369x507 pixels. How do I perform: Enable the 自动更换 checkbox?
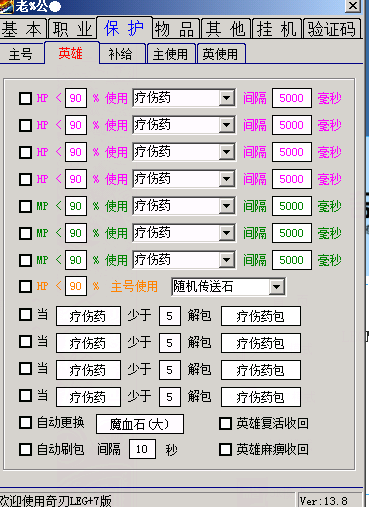pos(25,422)
